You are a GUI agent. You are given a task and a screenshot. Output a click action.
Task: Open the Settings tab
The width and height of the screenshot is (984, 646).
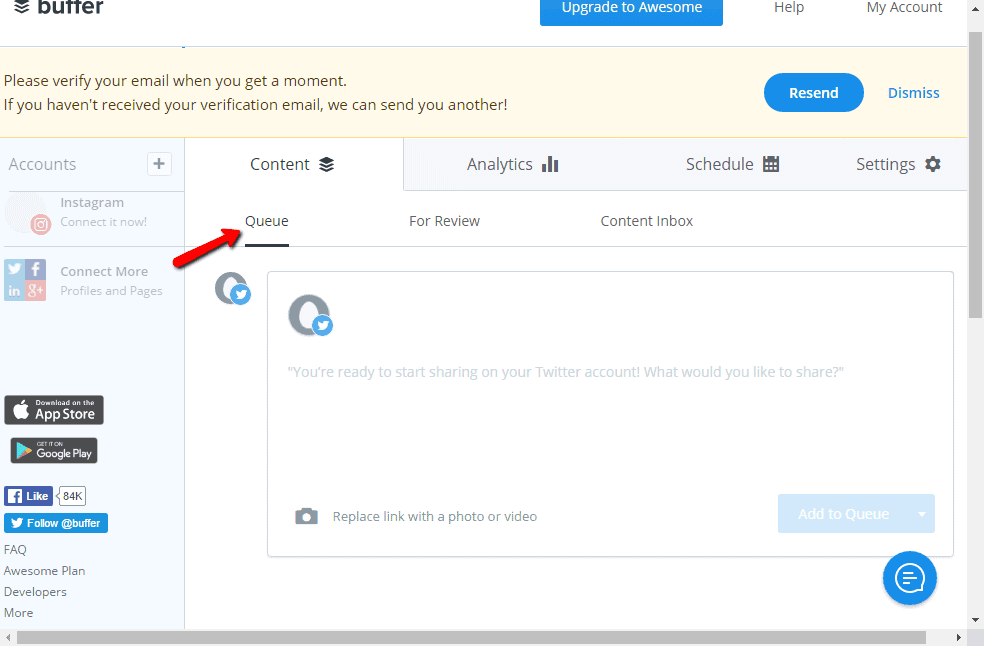898,164
